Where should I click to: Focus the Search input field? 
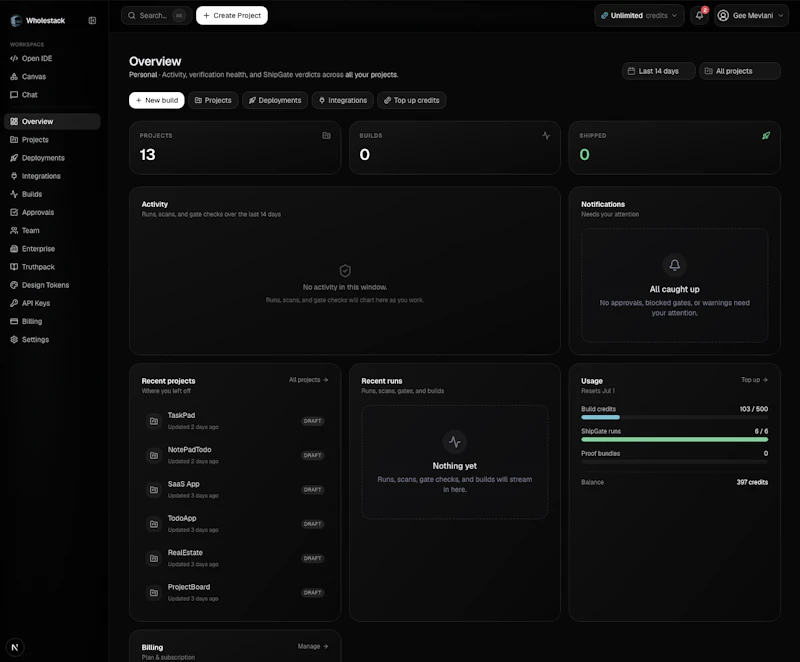pyautogui.click(x=157, y=15)
